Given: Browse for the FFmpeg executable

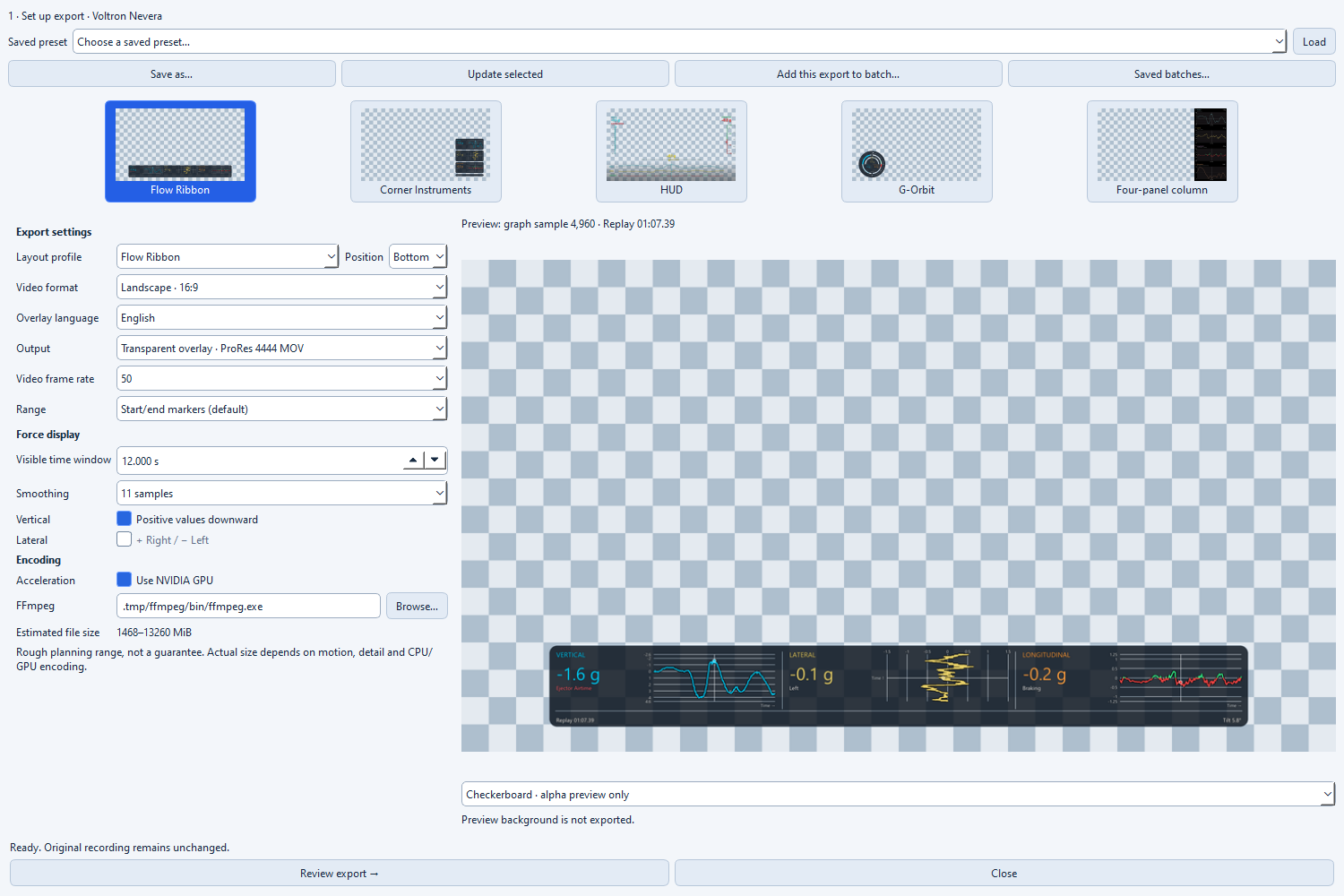Looking at the screenshot, I should (x=417, y=607).
